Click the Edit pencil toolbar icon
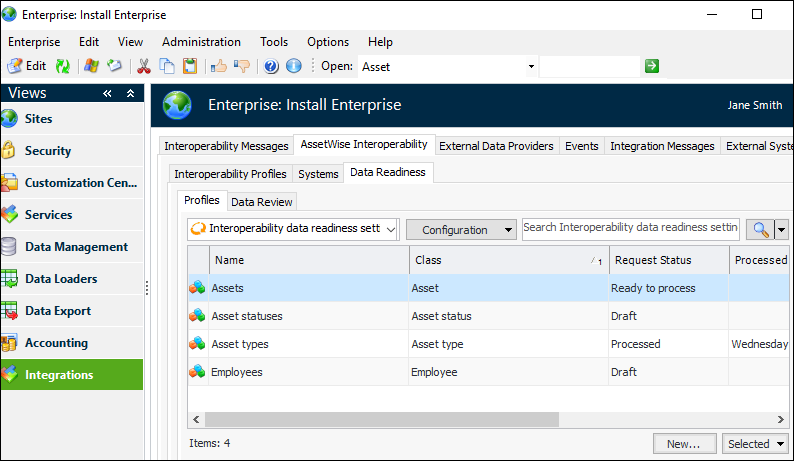Viewport: 794px width, 461px height. 15,66
